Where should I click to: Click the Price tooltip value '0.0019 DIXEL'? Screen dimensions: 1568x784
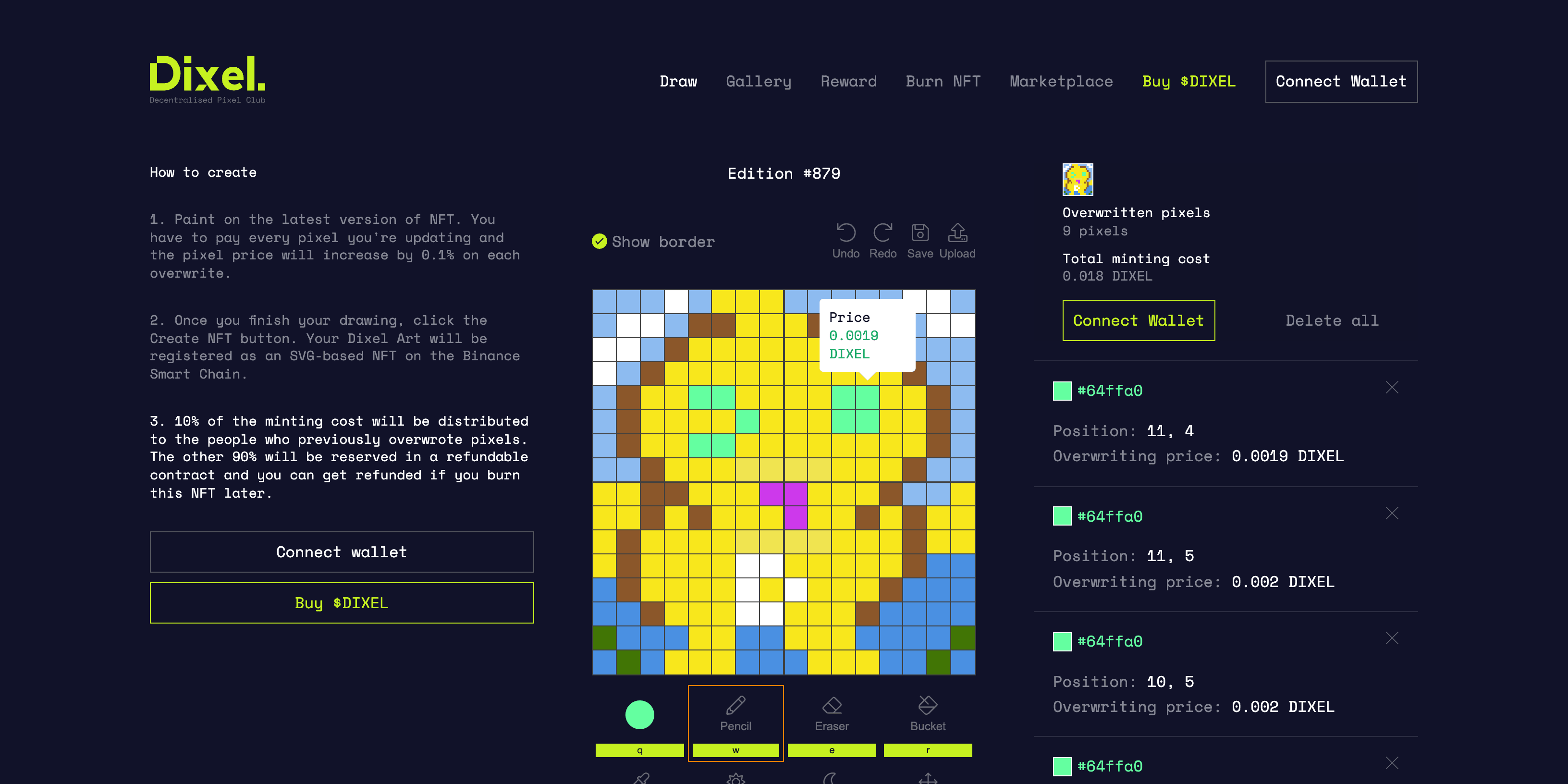click(x=853, y=344)
